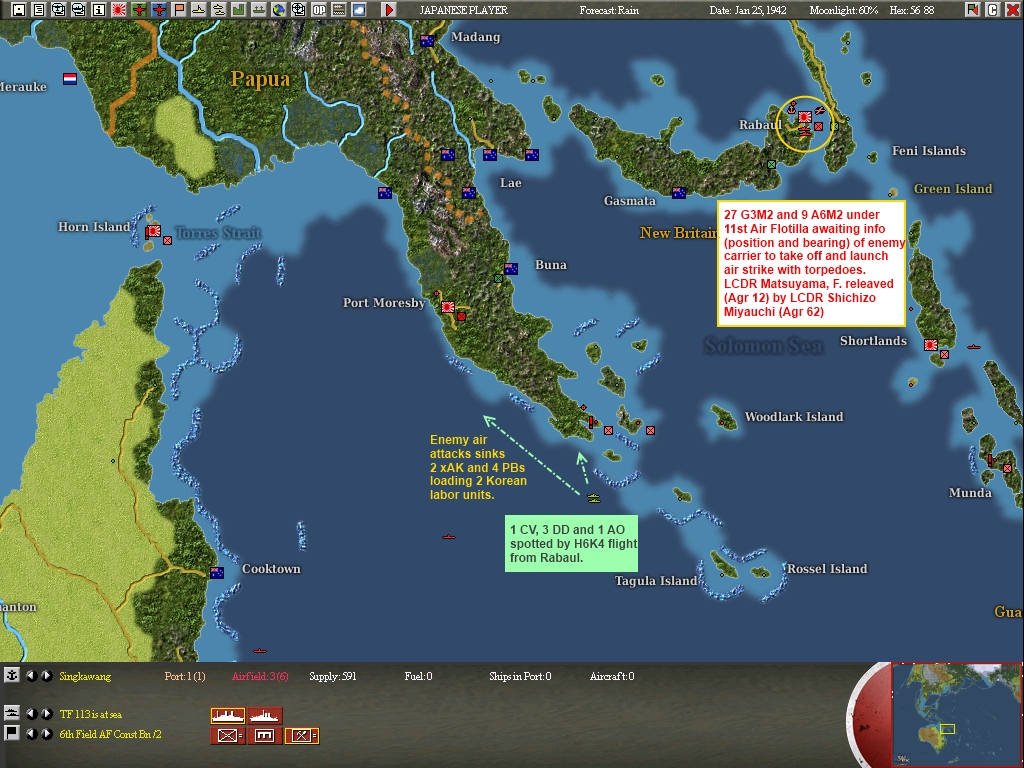Open 6th Field AF Const Bn /2 unit
The height and width of the screenshot is (768, 1024).
(110, 734)
